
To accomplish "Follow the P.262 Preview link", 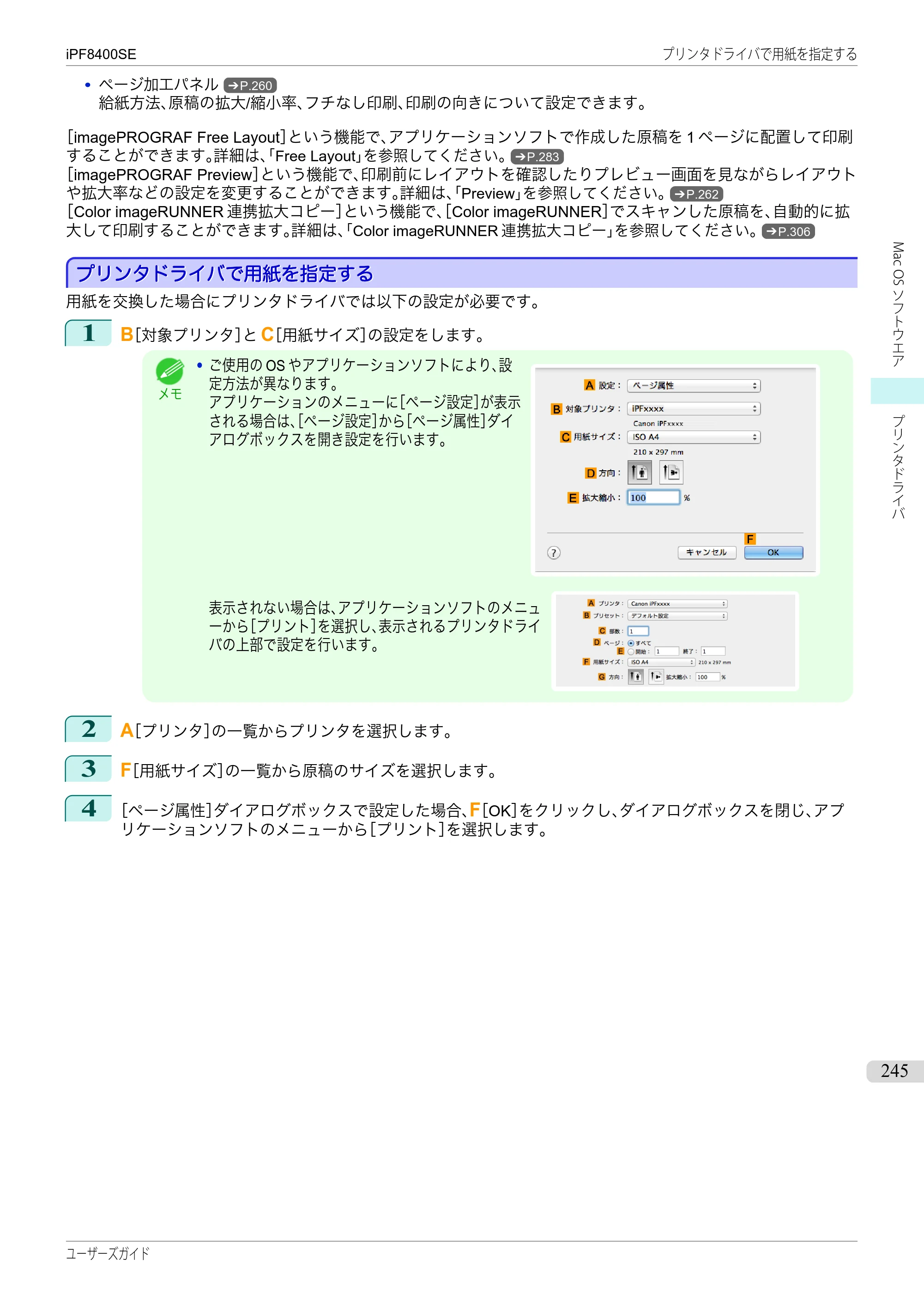I will (696, 194).
